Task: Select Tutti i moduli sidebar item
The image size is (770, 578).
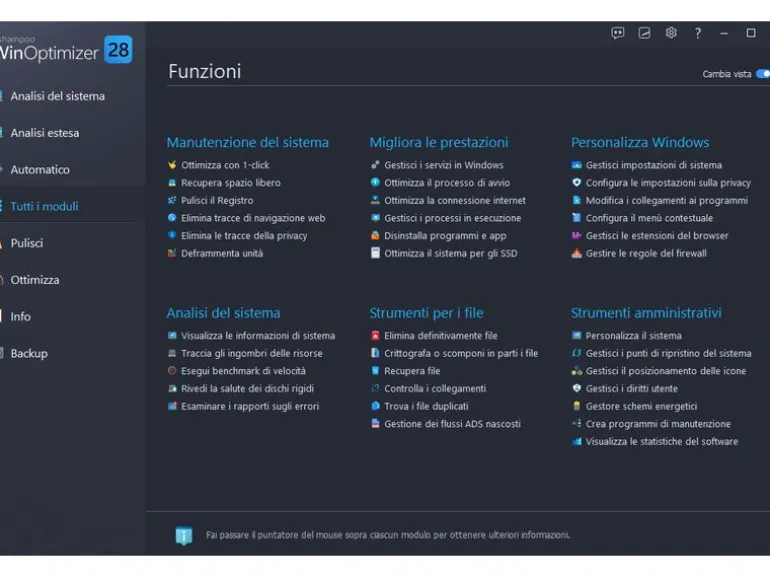Action: click(x=44, y=206)
